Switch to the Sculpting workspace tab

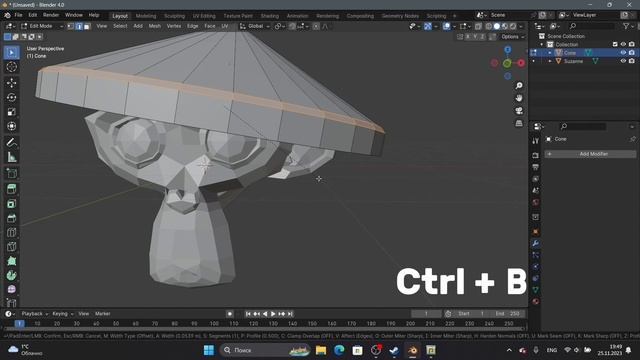tap(174, 16)
